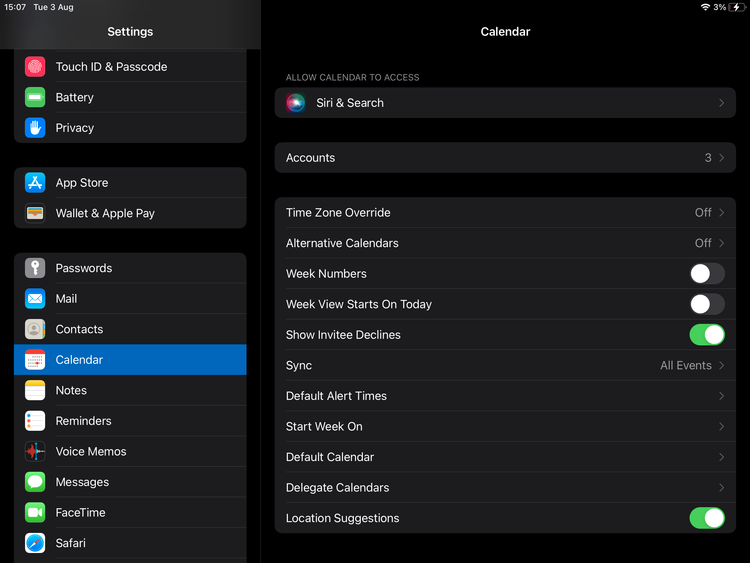Tap the Passwords key icon
Screen dimensions: 750x563
click(35, 268)
